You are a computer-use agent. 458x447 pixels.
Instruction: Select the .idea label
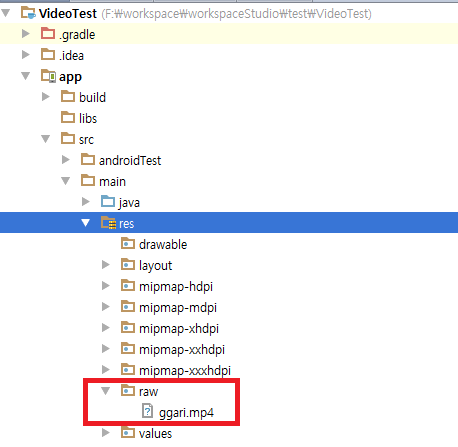point(71,56)
